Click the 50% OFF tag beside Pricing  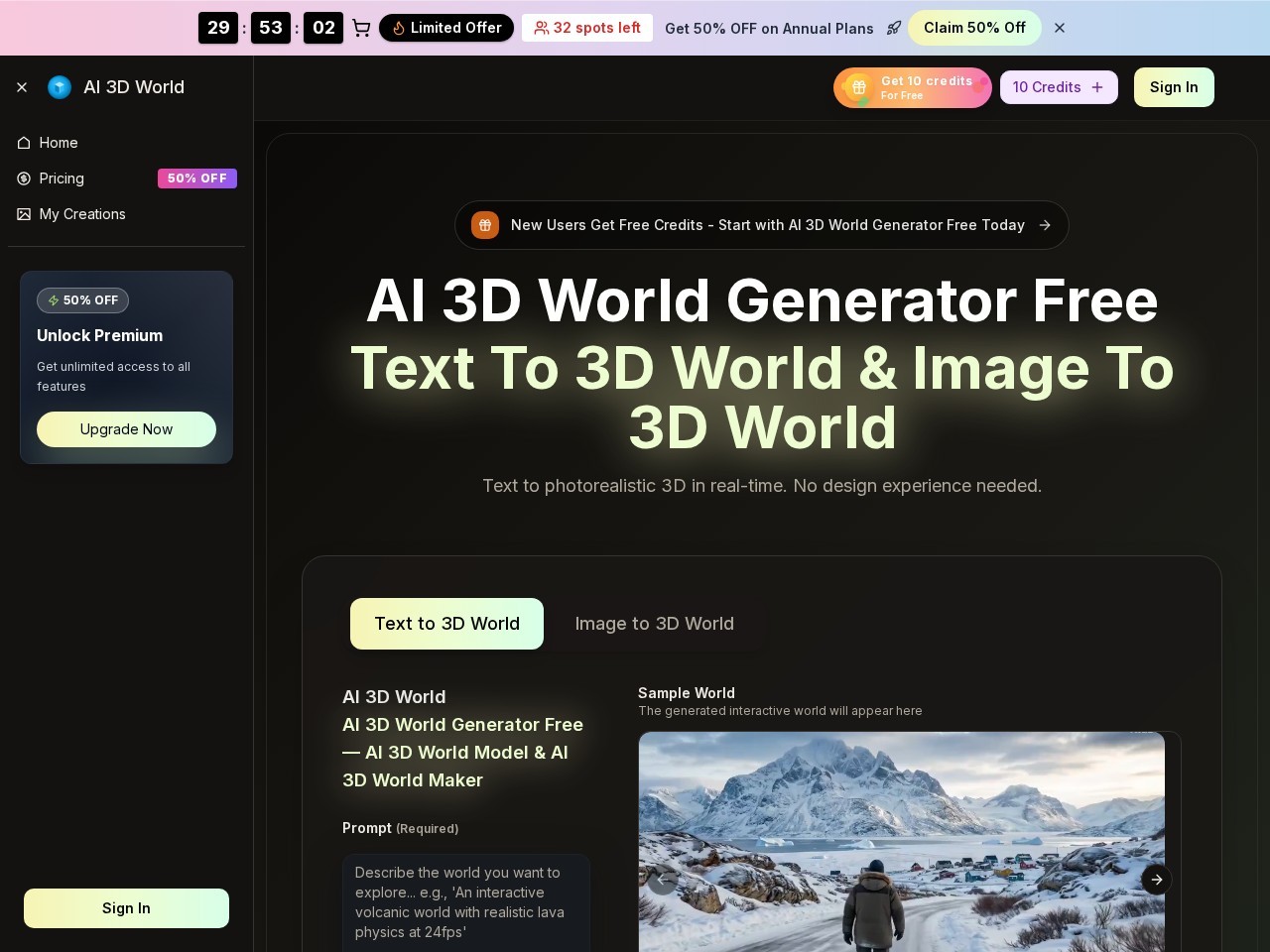point(197,178)
